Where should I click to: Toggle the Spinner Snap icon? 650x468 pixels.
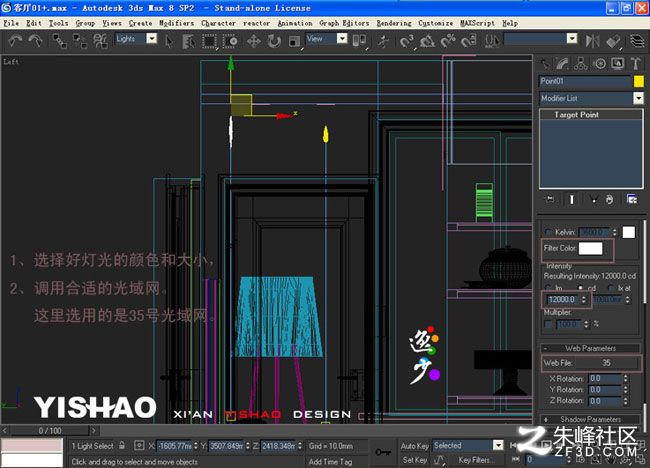tap(468, 41)
